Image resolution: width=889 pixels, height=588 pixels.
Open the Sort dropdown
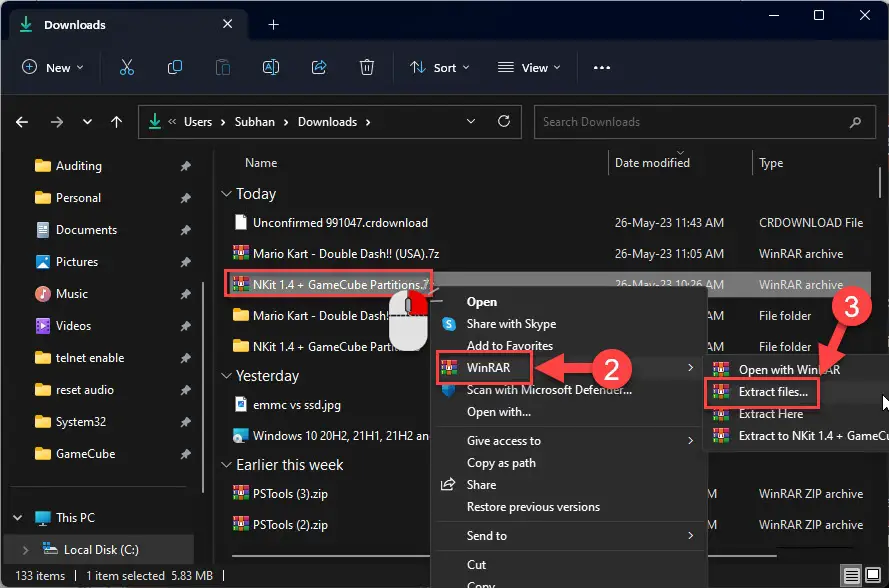click(439, 67)
